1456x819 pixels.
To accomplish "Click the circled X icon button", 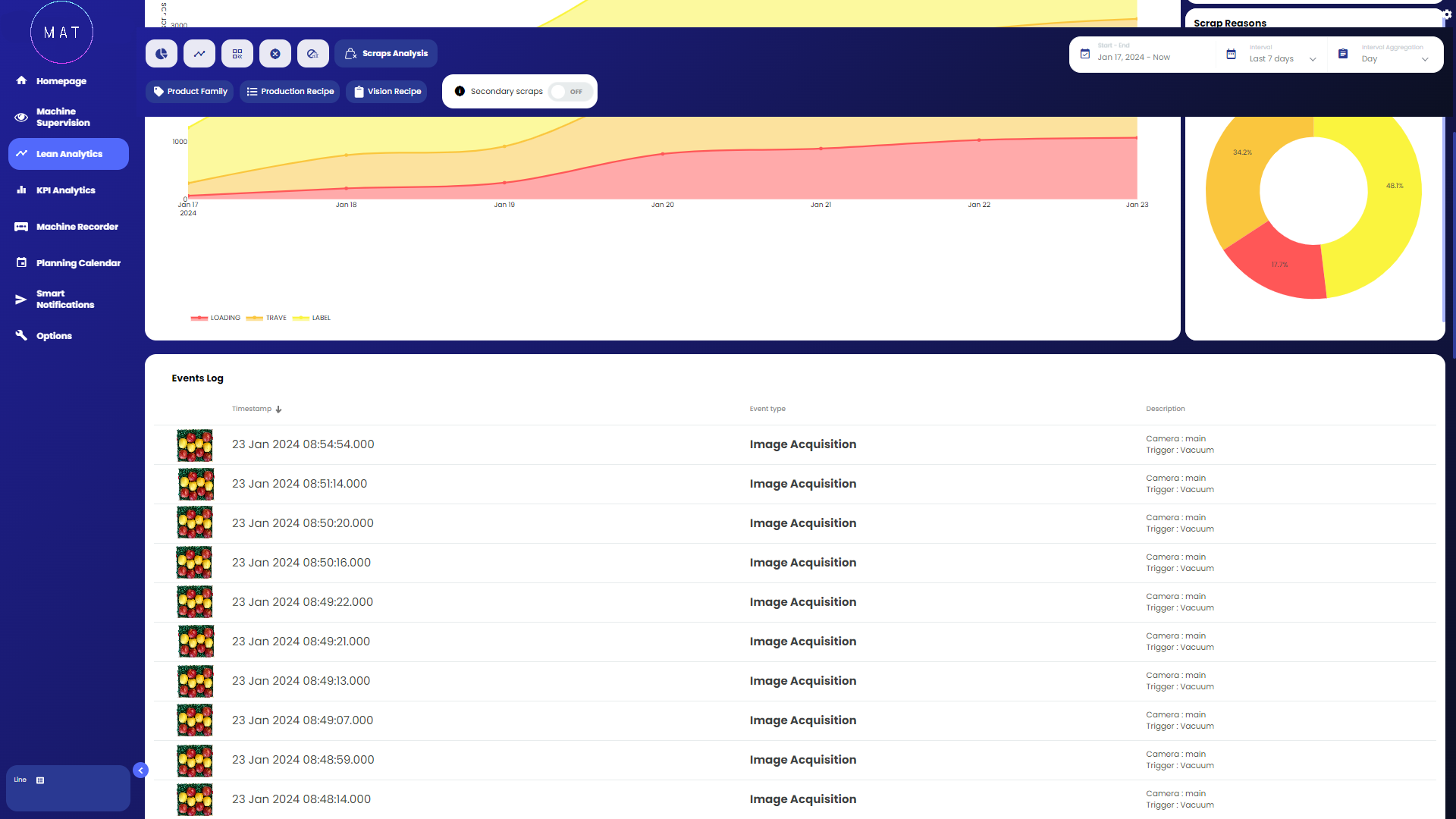I will 275,54.
